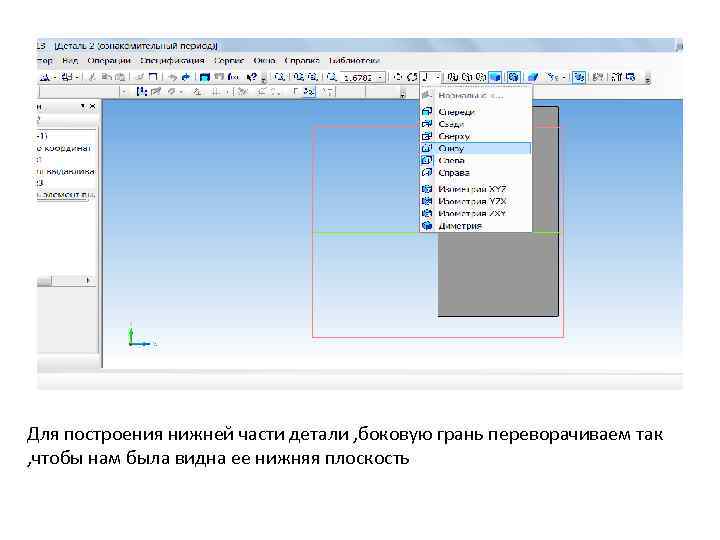Open the Справка menu
The width and height of the screenshot is (720, 540).
point(302,61)
